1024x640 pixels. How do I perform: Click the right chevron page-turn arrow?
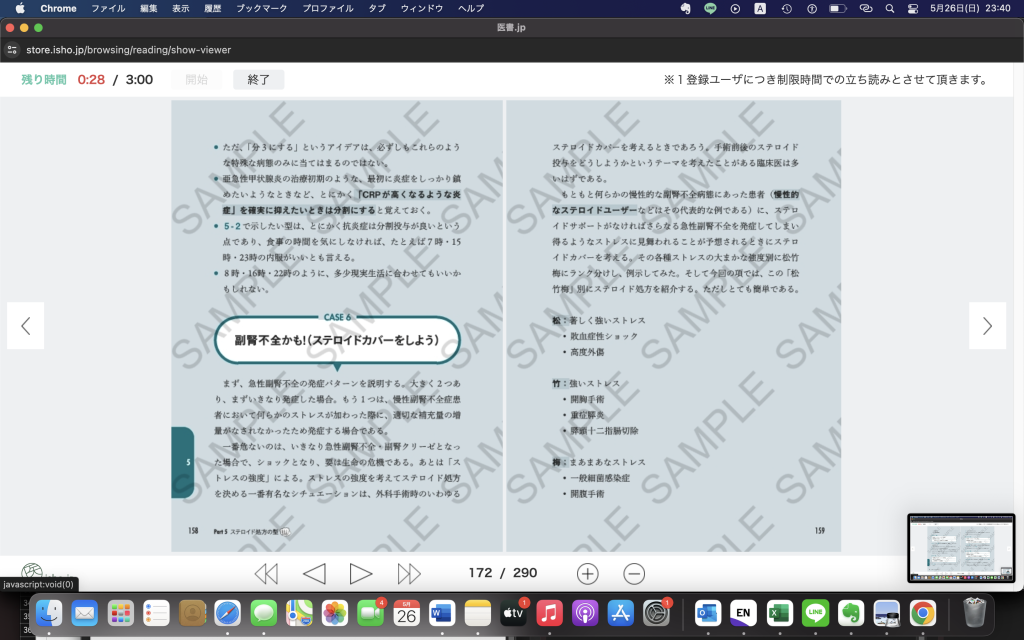click(x=987, y=326)
